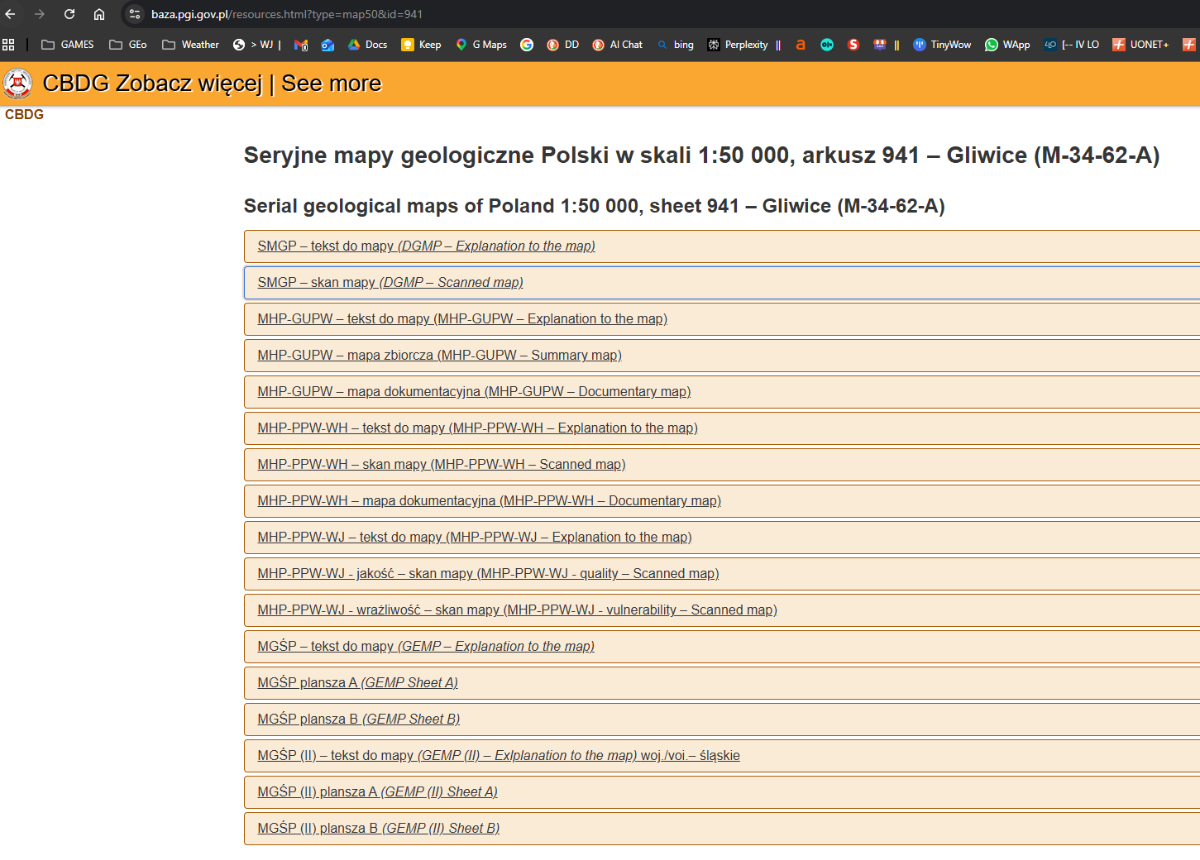
Task: Go to browser home page
Action: (x=98, y=15)
